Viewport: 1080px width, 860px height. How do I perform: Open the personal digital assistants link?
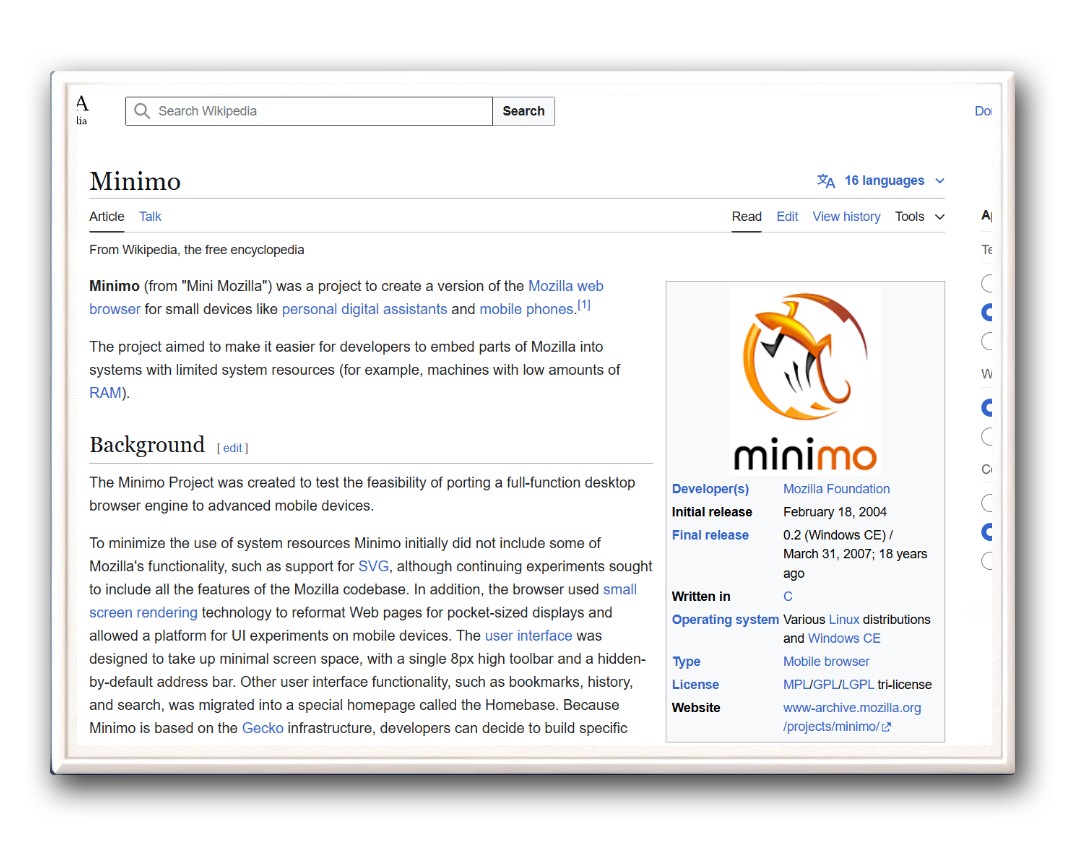tap(364, 309)
